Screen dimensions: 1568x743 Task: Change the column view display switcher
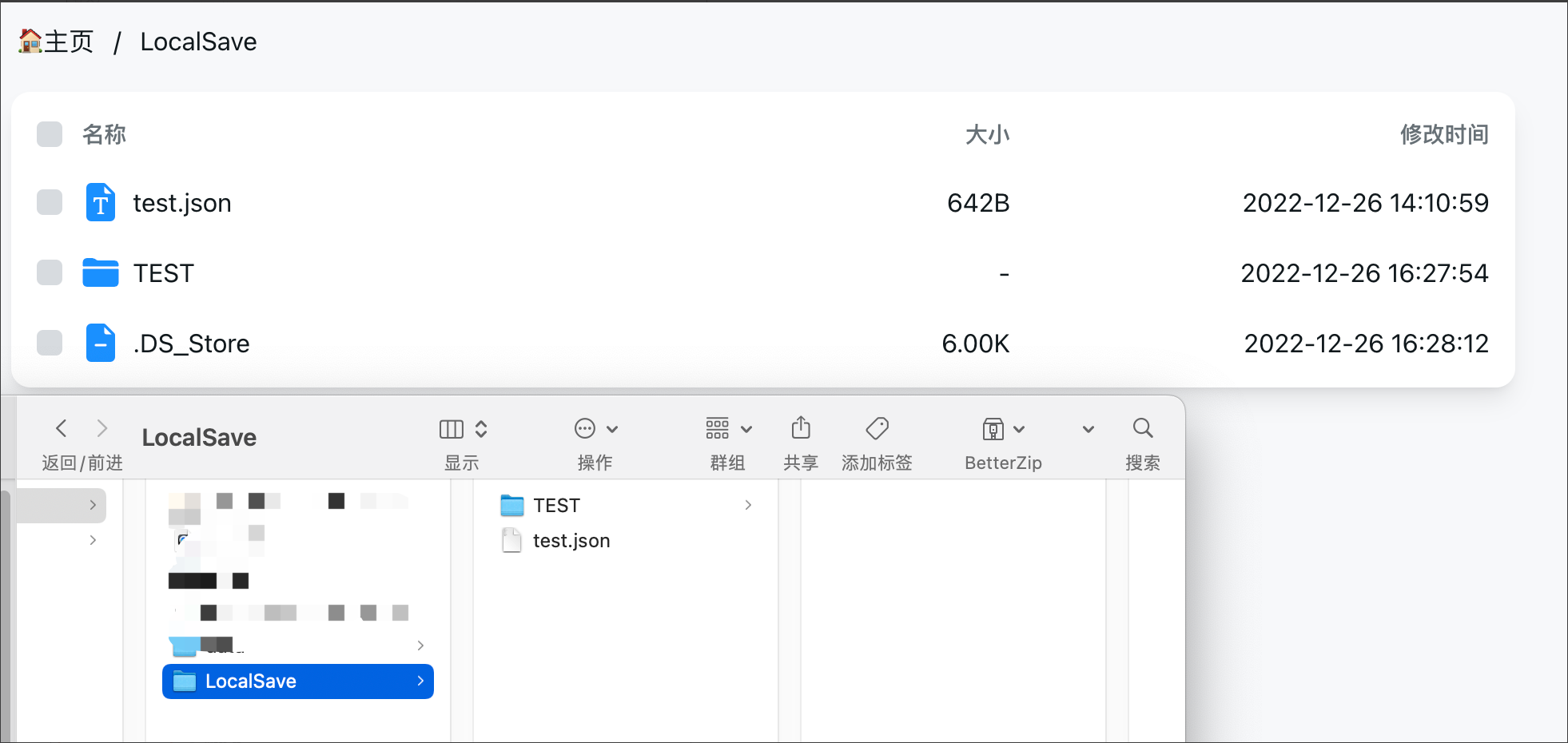click(463, 429)
